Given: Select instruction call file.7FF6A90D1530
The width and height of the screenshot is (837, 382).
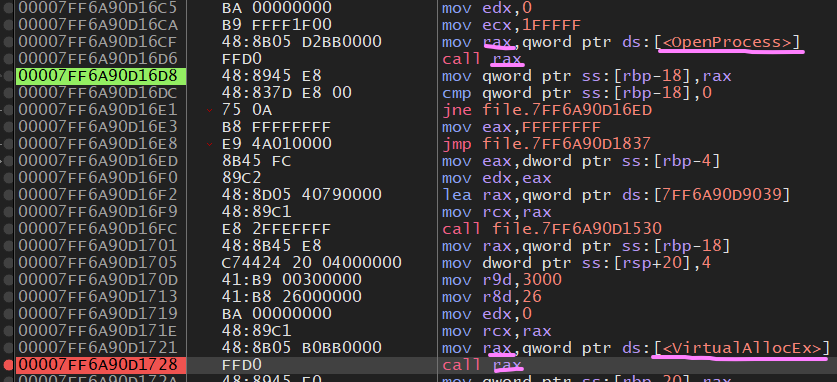Looking at the screenshot, I should coord(552,229).
